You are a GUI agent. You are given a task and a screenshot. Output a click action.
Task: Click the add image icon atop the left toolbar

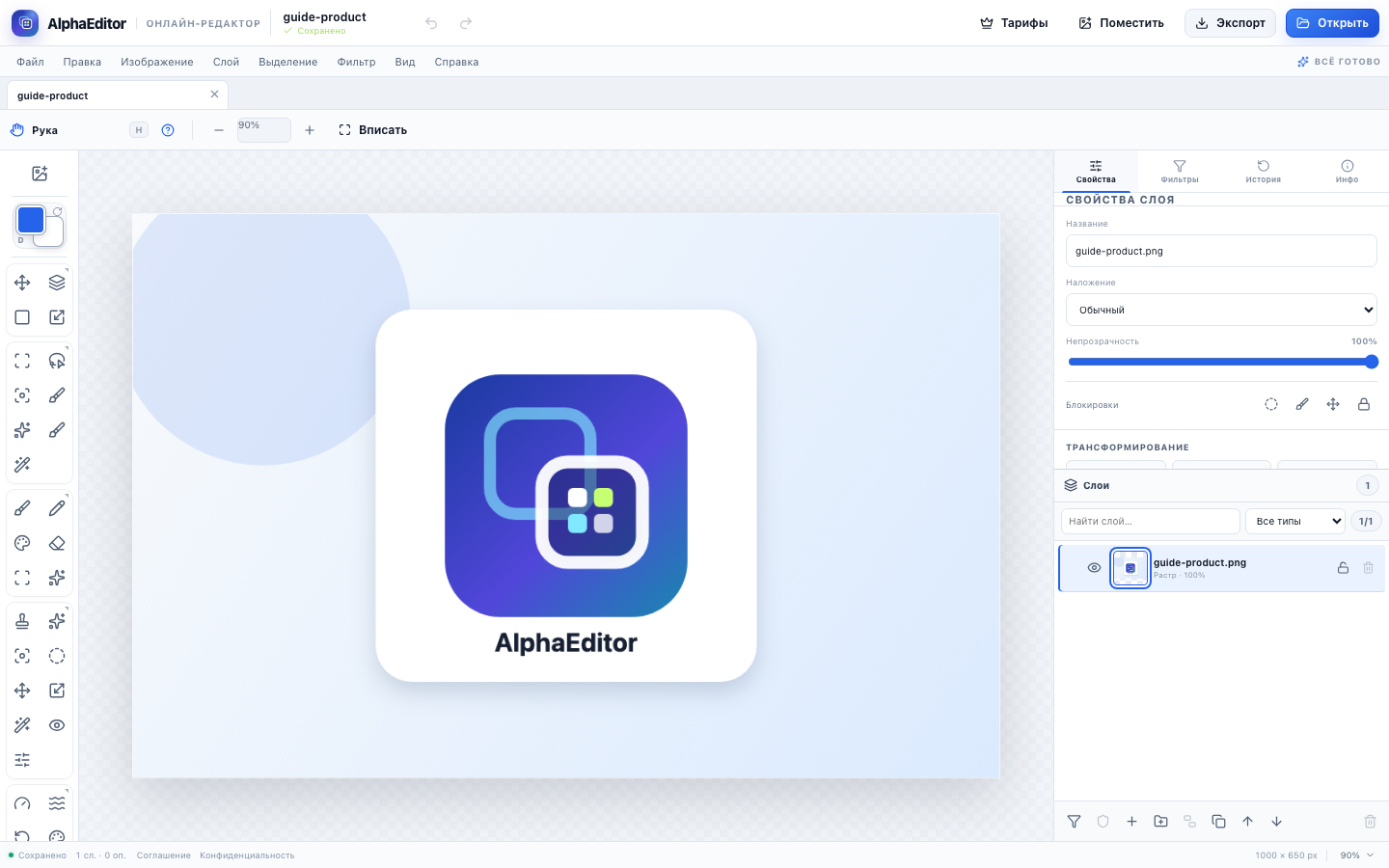pos(40,174)
